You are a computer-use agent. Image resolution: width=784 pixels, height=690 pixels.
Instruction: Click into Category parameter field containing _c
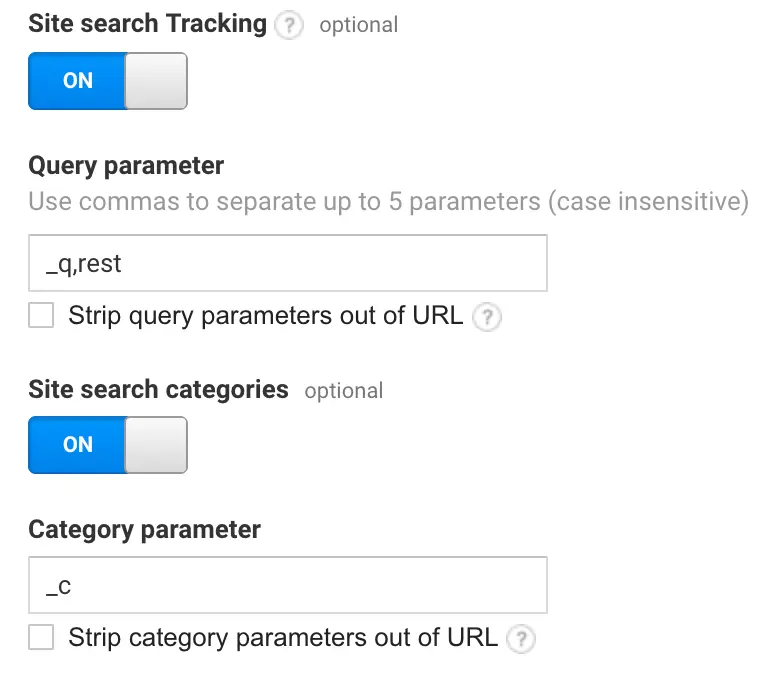tap(288, 585)
